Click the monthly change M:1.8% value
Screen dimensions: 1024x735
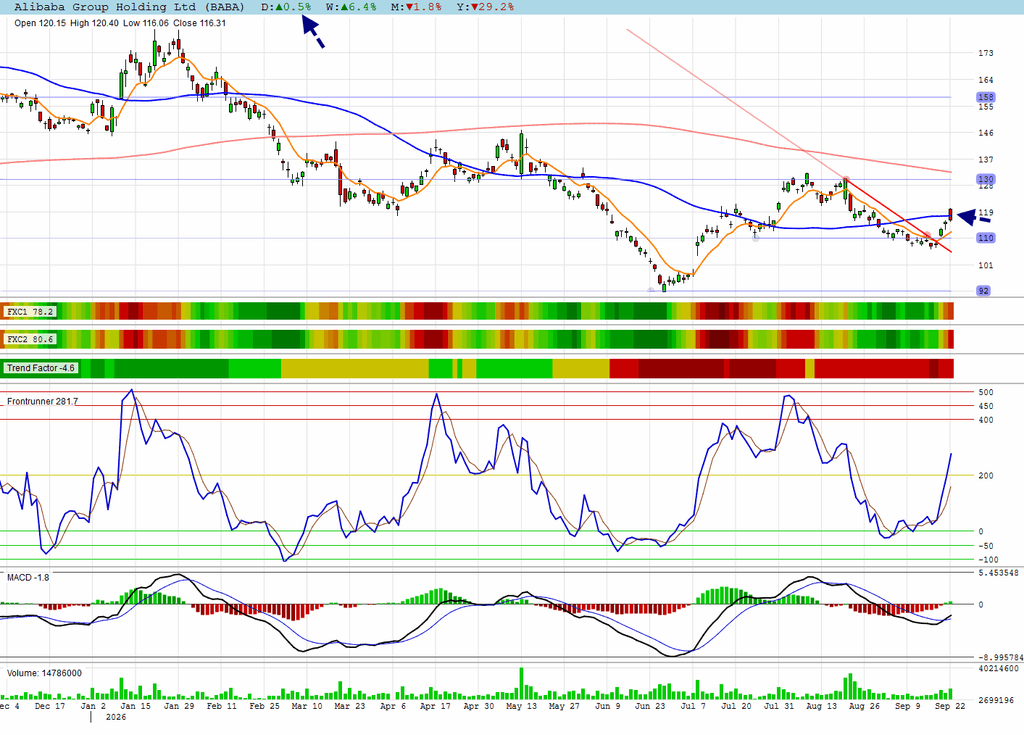point(416,7)
